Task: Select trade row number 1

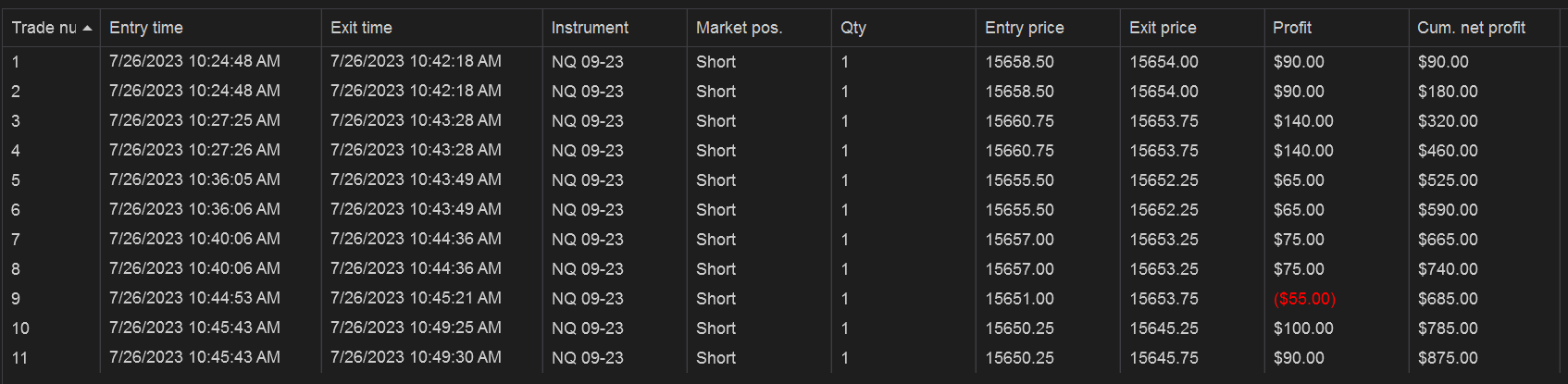Action: tap(784, 62)
